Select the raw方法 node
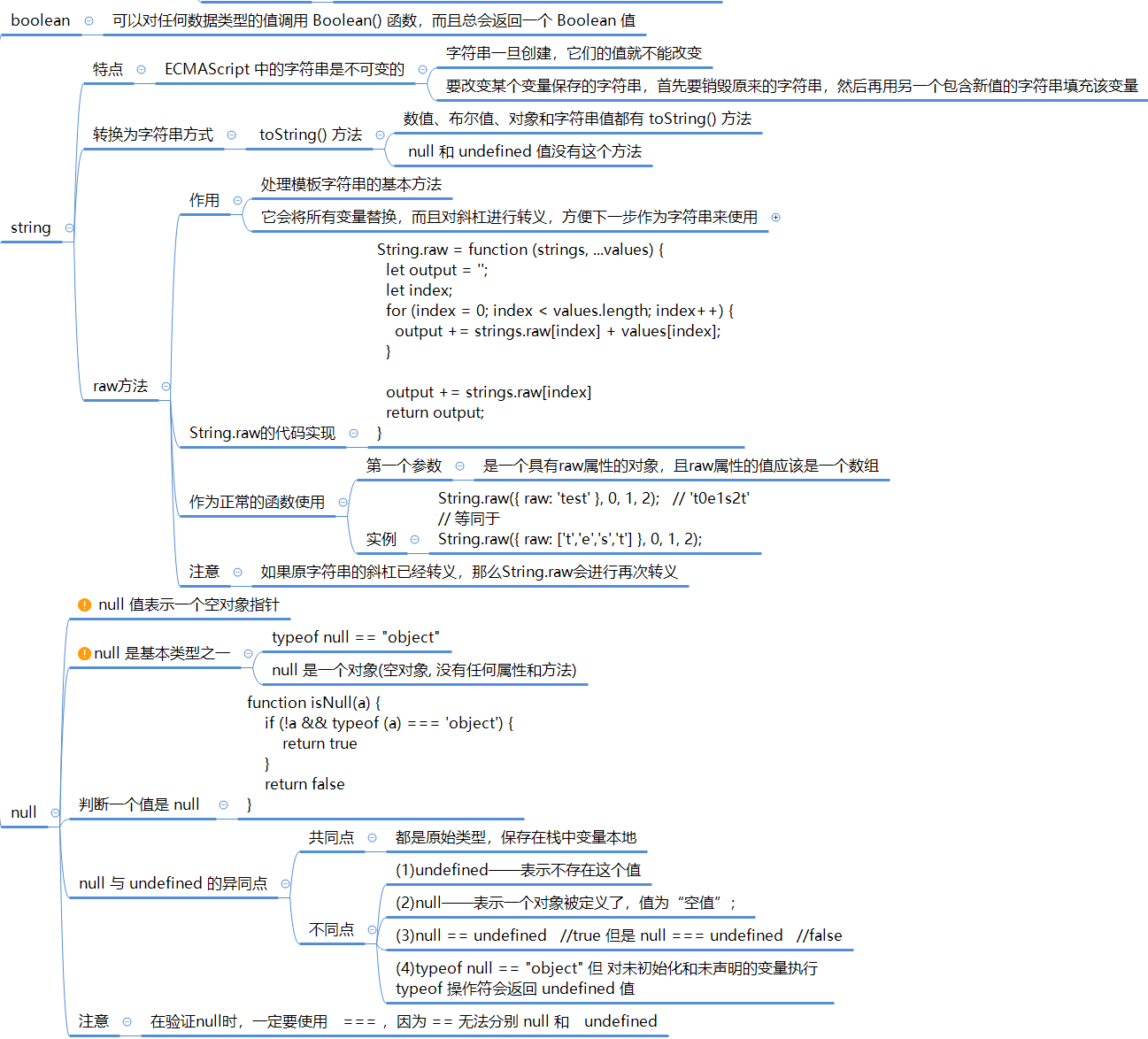This screenshot has height=1039, width=1148. (x=120, y=387)
